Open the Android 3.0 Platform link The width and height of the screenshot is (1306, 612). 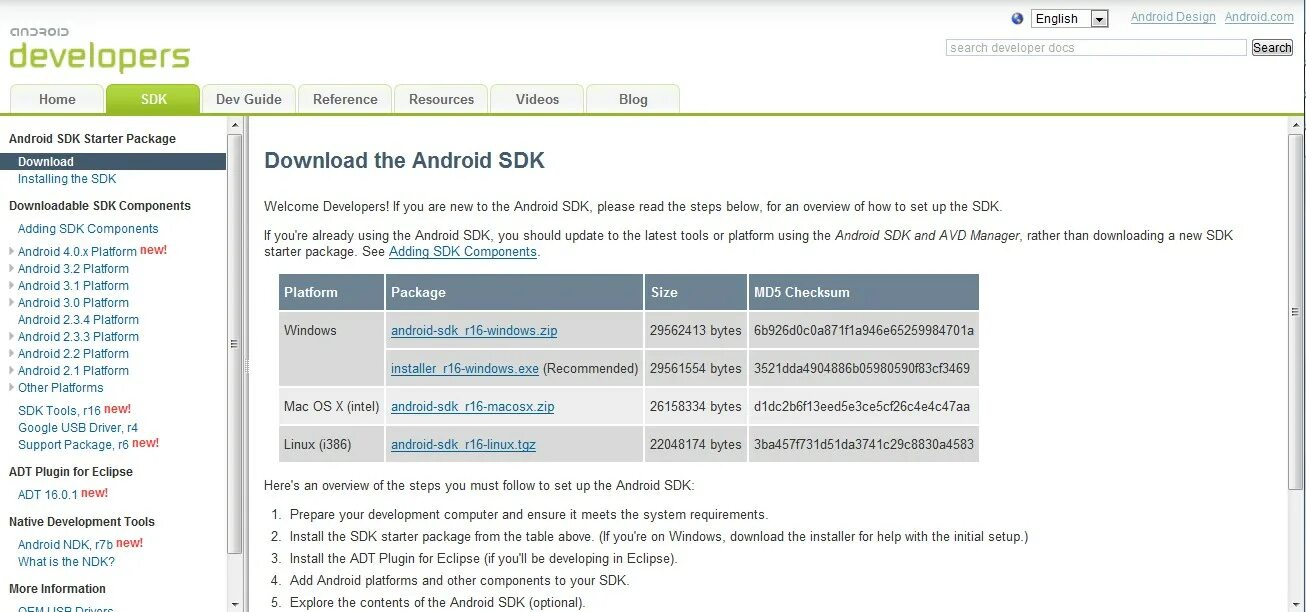73,303
